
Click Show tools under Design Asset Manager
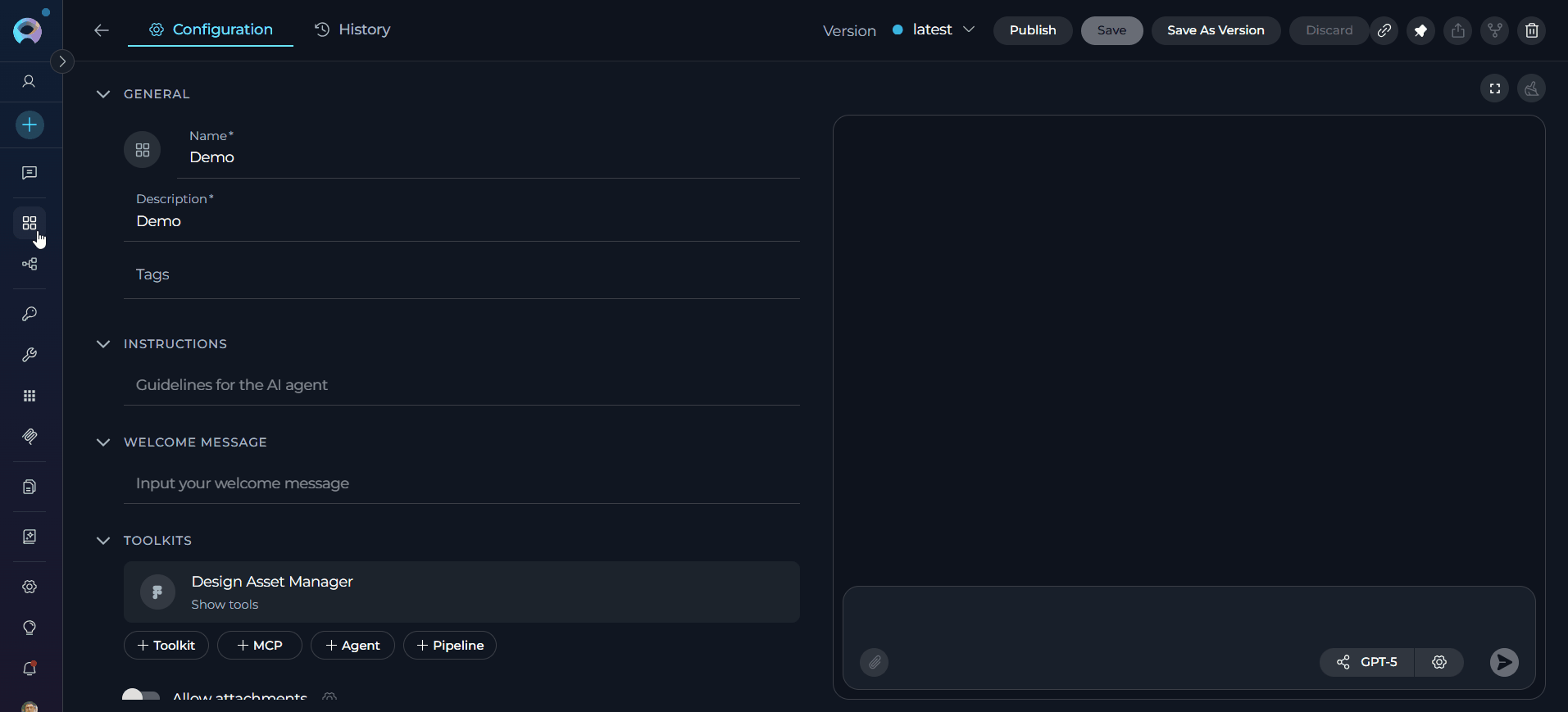tap(225, 605)
